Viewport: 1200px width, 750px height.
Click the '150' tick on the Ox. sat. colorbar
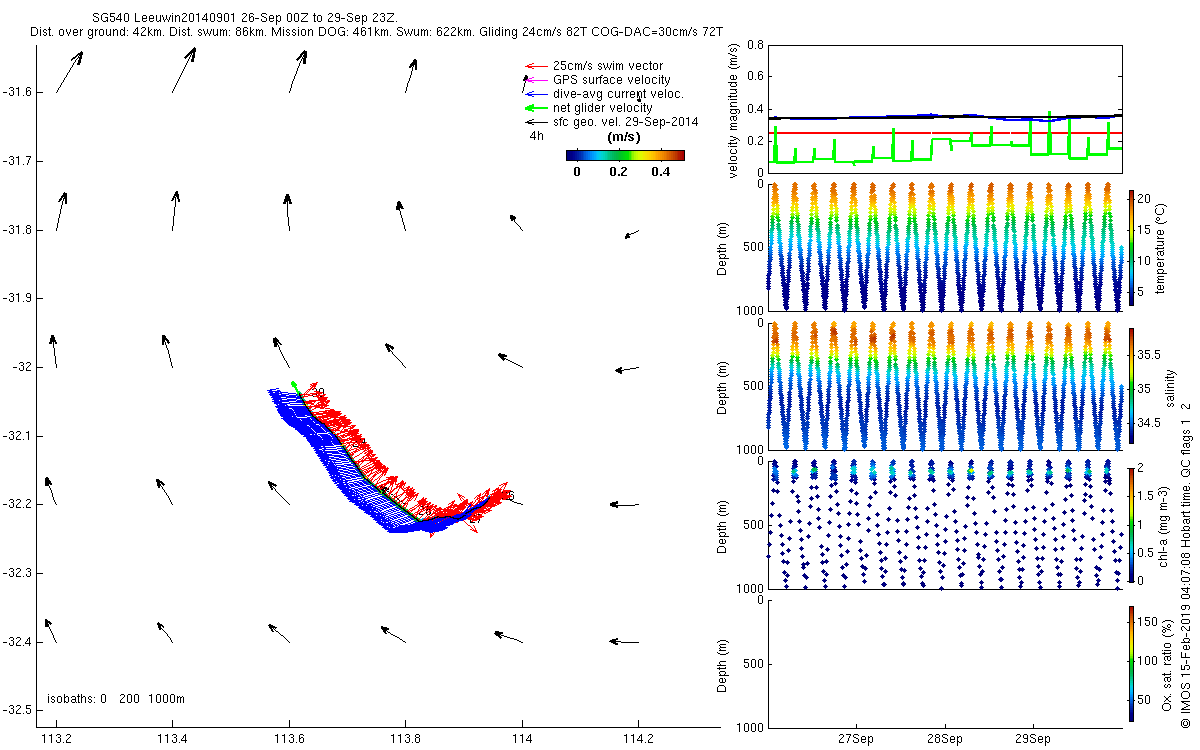(1148, 622)
